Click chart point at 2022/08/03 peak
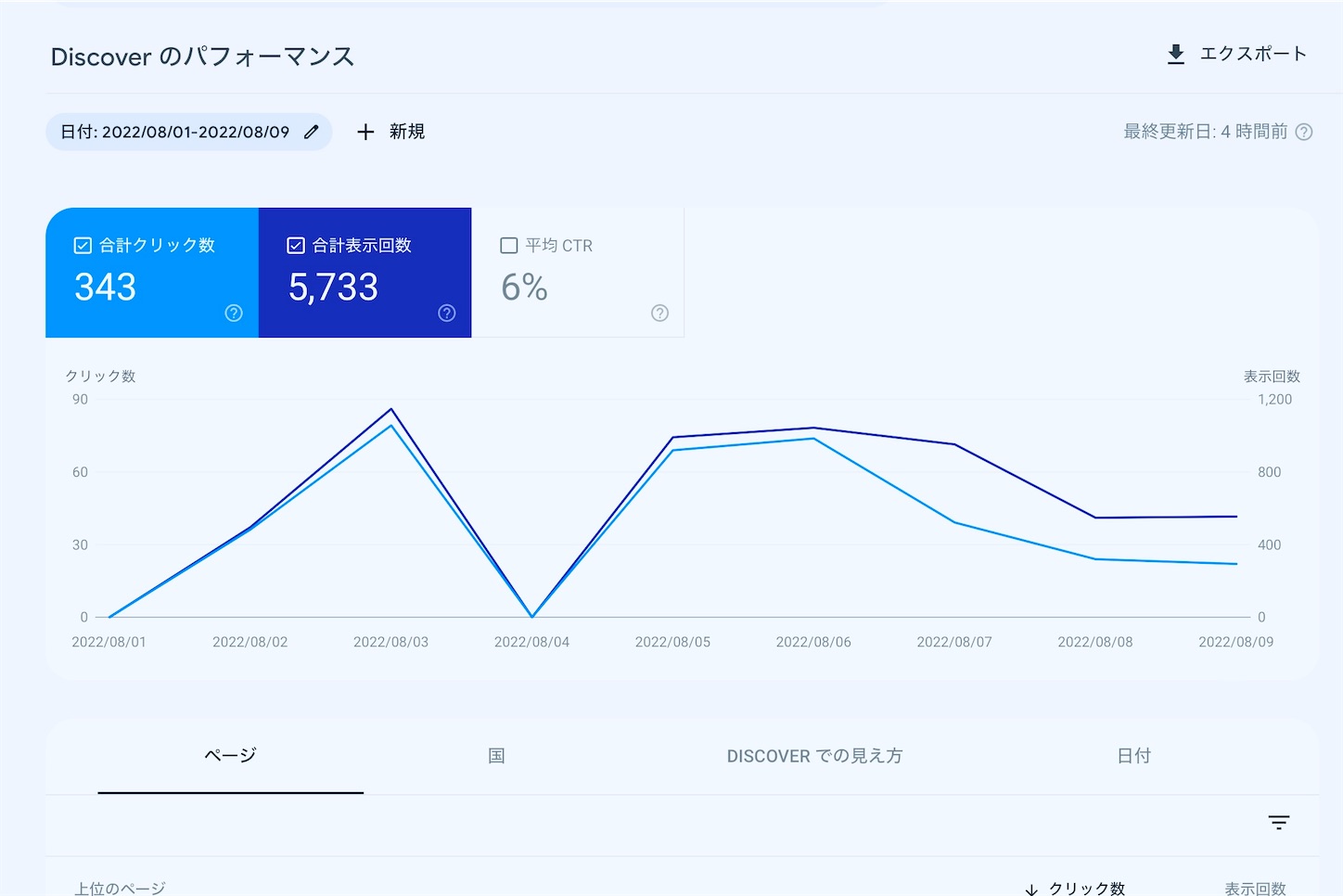Viewport: 1343px width, 896px height. pyautogui.click(x=391, y=409)
